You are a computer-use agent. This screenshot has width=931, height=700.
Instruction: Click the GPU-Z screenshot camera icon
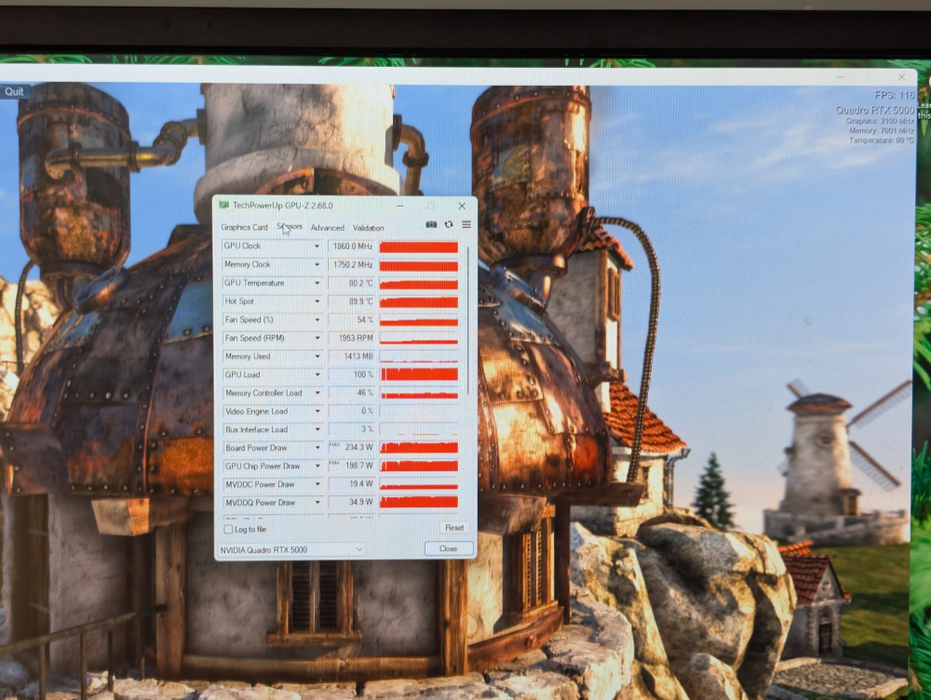click(431, 224)
